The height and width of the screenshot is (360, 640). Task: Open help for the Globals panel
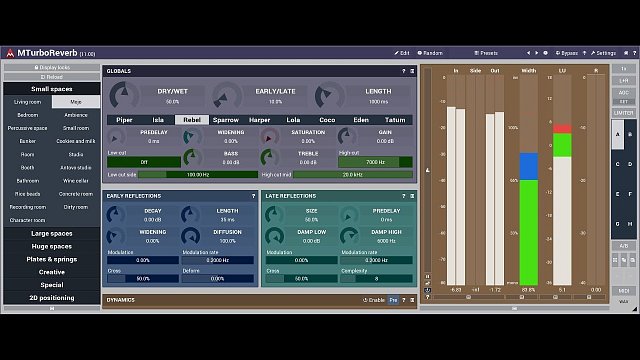404,71
